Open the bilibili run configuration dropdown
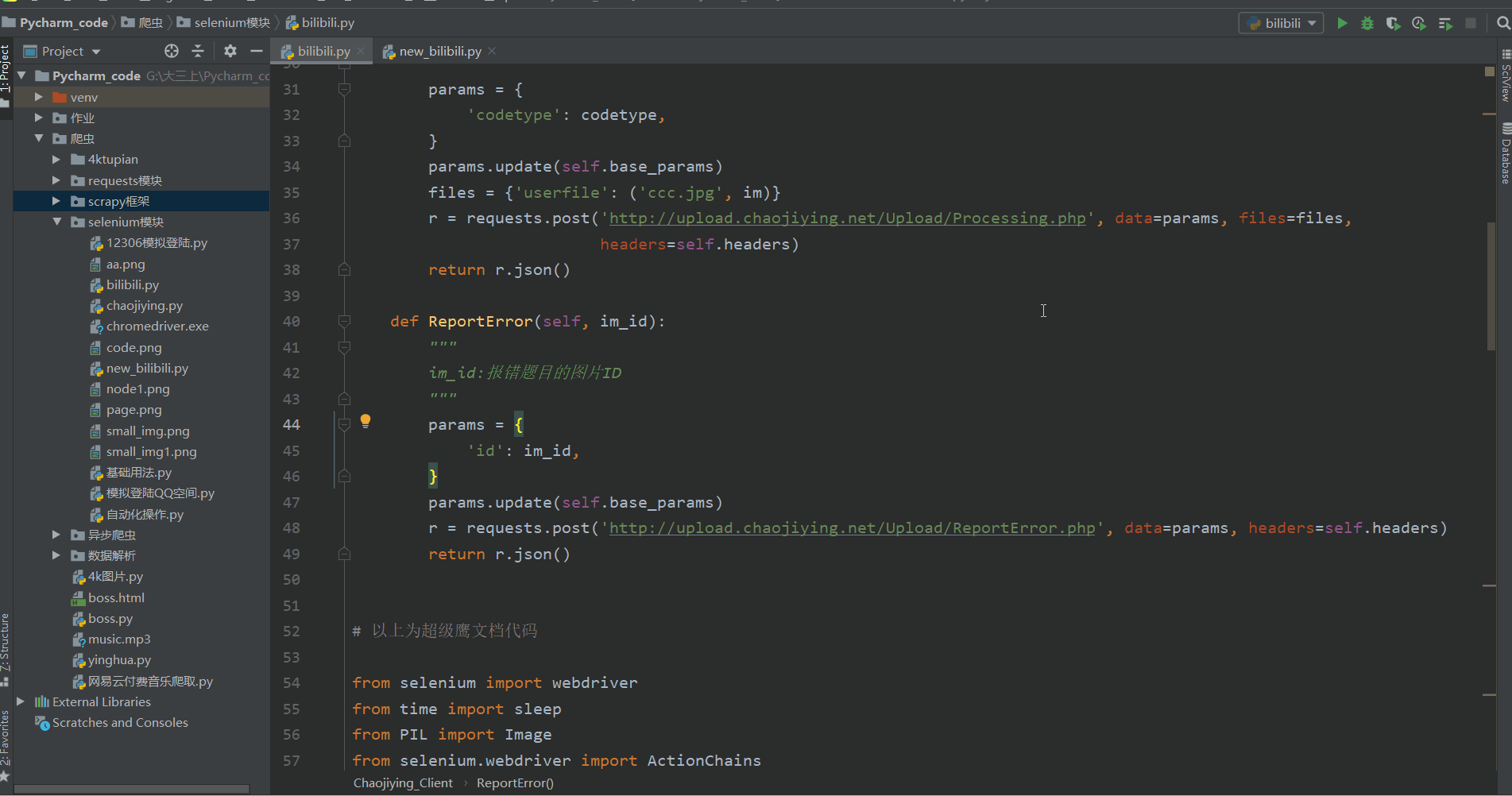This screenshot has width=1512, height=796. (1281, 23)
